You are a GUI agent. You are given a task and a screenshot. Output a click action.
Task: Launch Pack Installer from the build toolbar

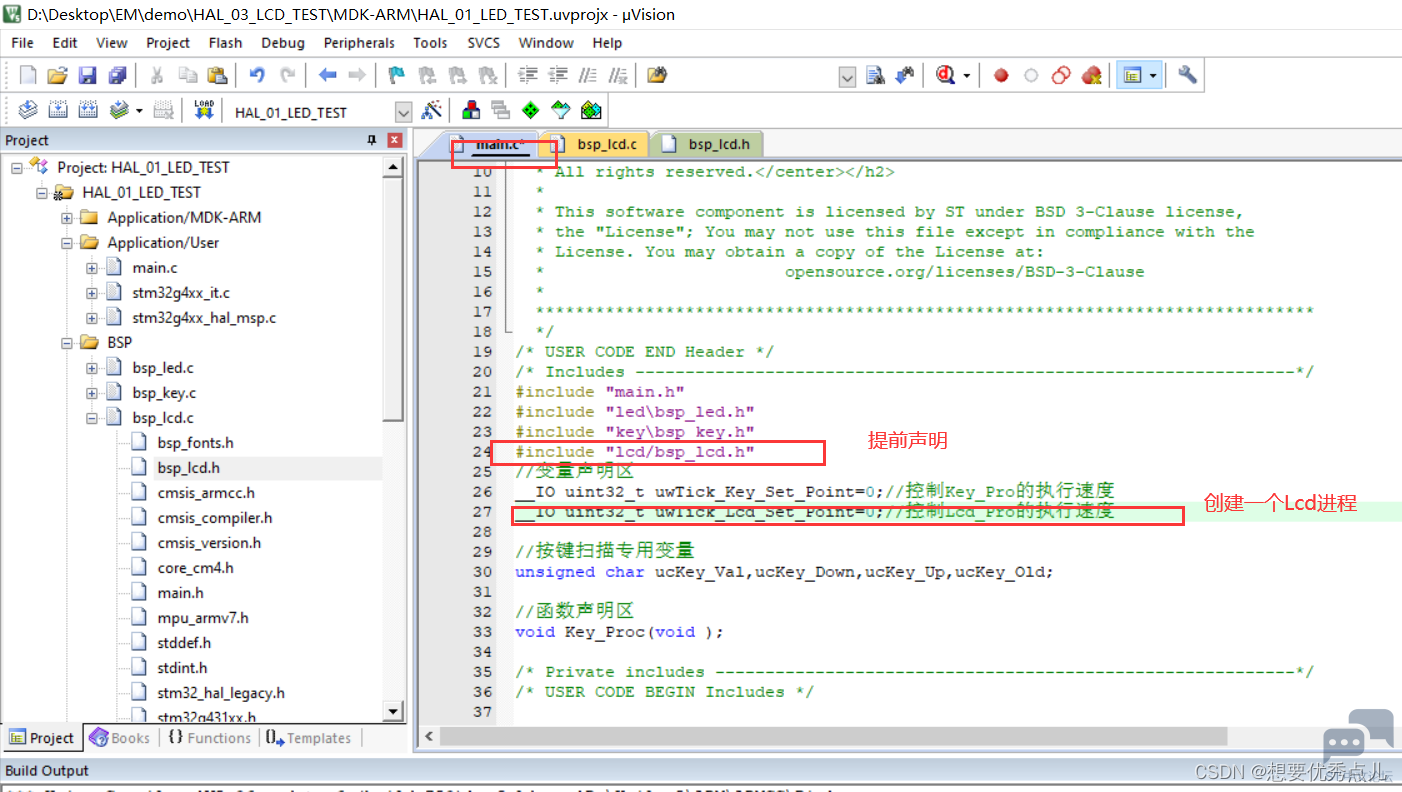(x=591, y=110)
